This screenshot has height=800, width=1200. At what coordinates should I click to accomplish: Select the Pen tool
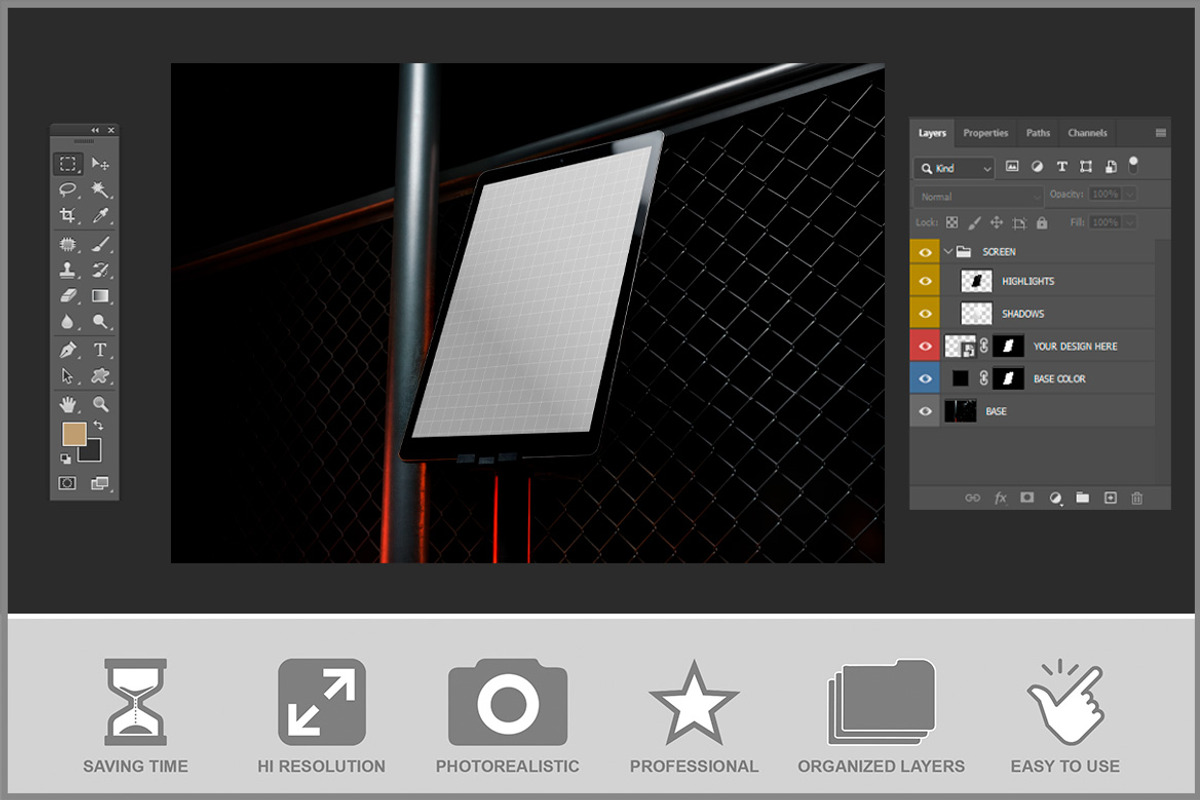(68, 350)
